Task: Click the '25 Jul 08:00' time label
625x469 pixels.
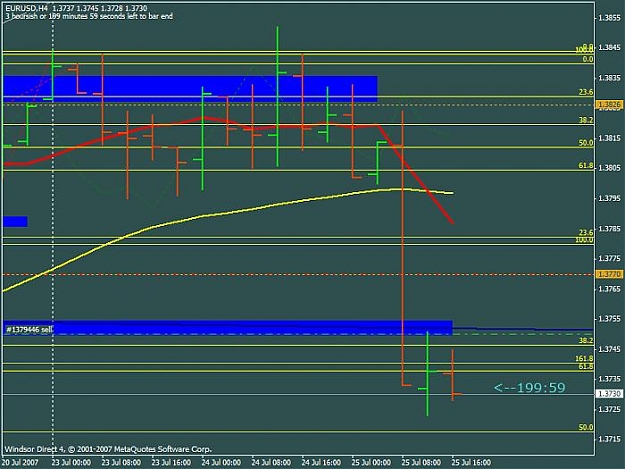Action: pyautogui.click(x=421, y=462)
